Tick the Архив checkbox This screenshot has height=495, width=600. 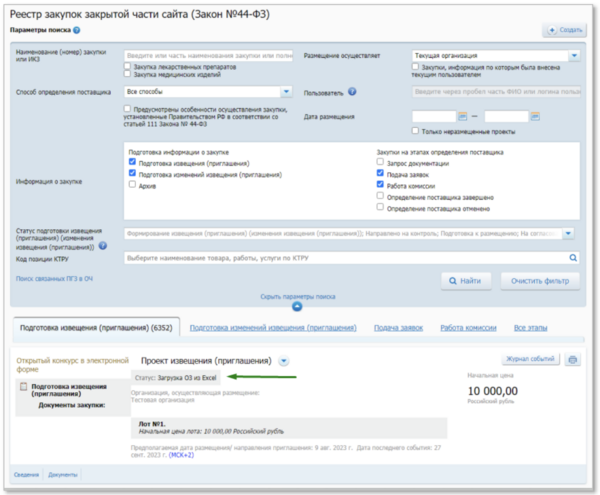[133, 184]
